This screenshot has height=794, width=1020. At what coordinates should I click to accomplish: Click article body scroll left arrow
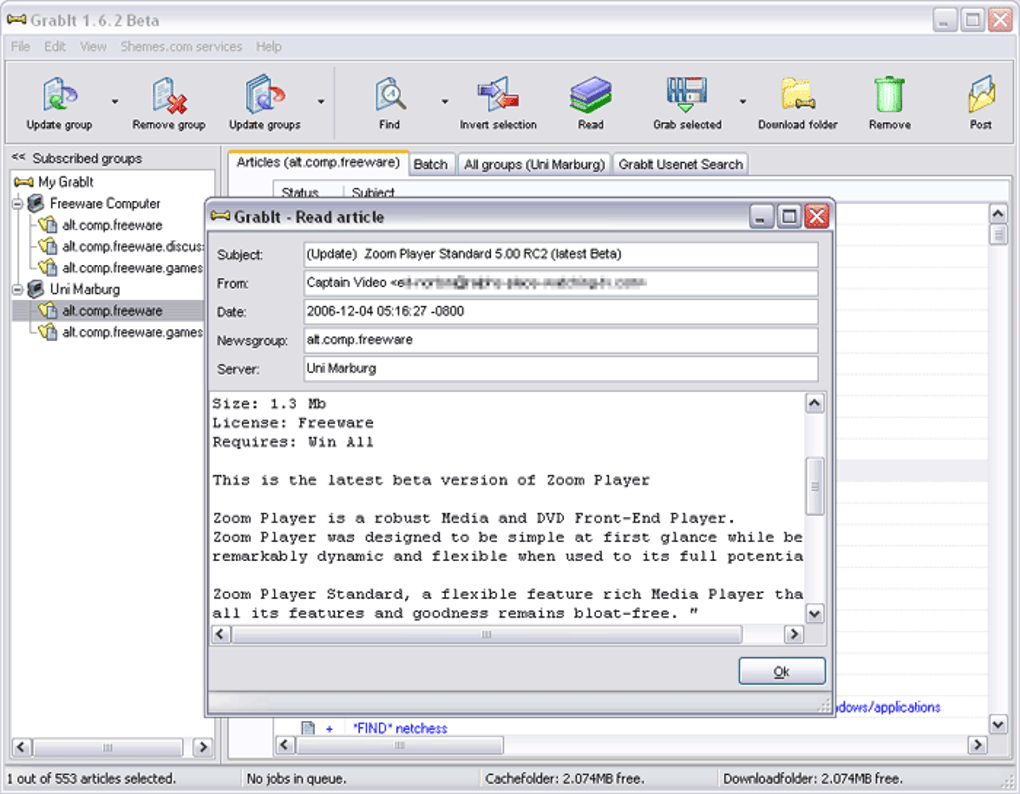tap(221, 634)
